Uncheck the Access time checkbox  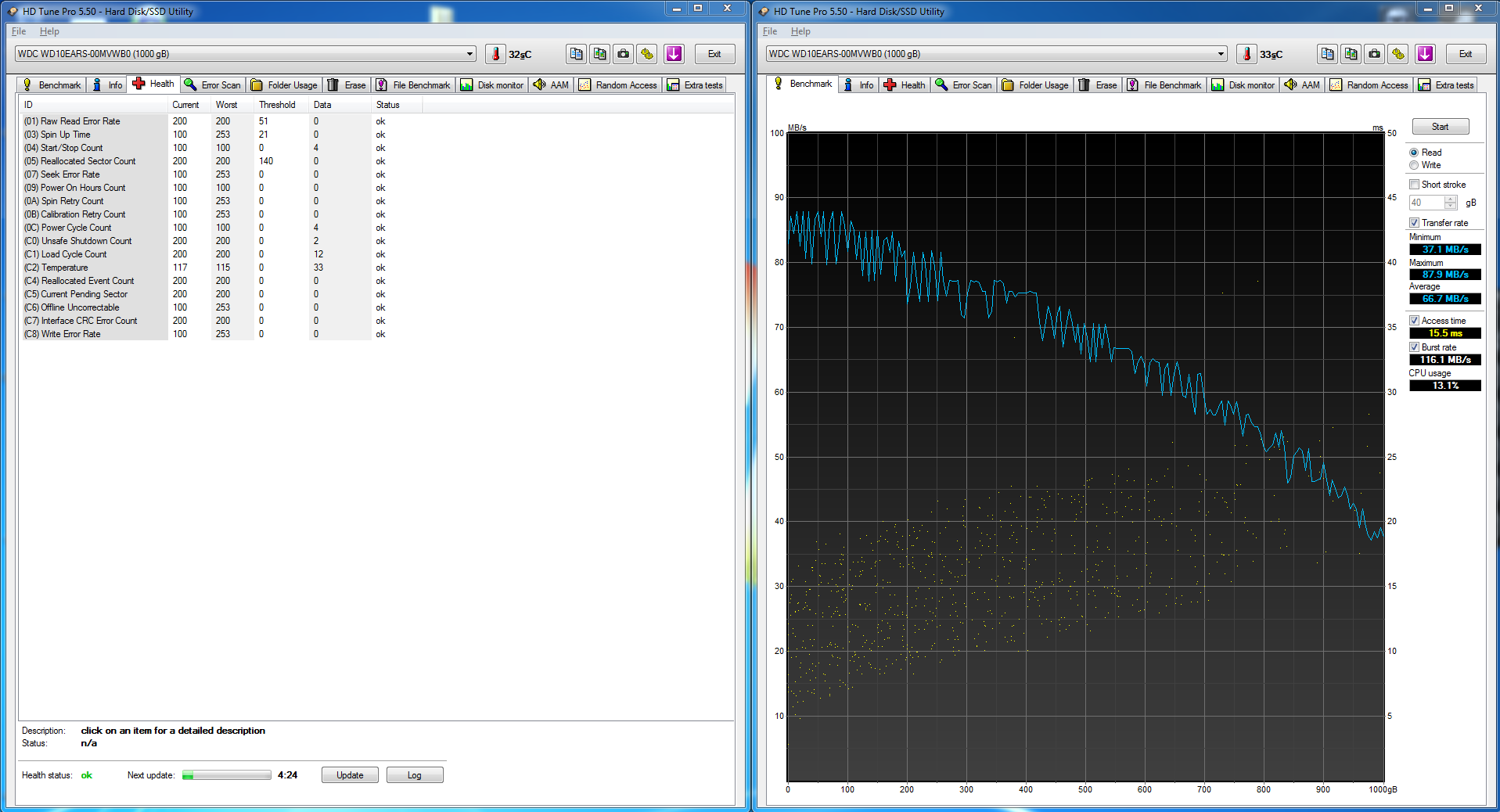[x=1415, y=321]
